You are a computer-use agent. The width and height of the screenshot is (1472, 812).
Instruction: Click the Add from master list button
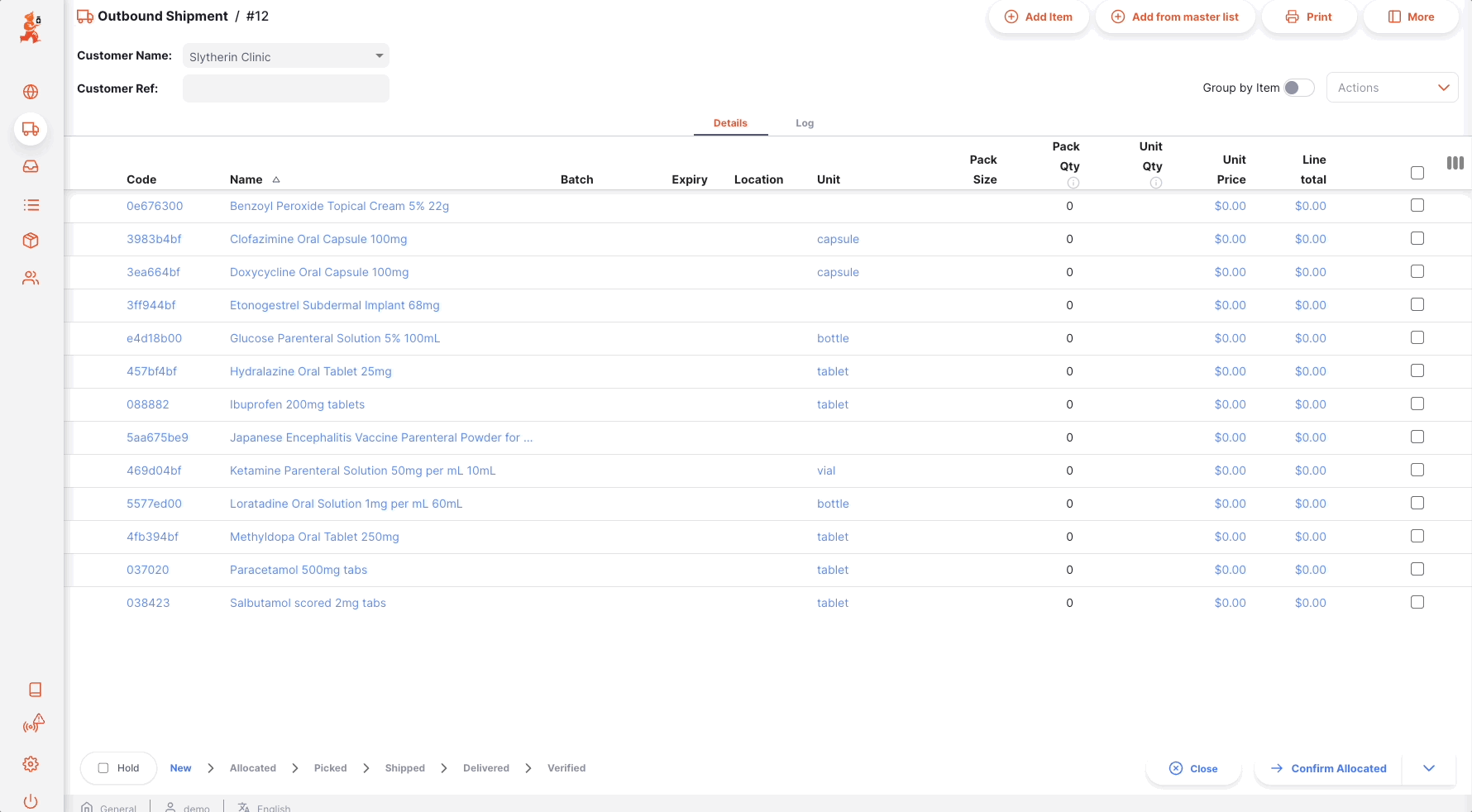point(1174,17)
